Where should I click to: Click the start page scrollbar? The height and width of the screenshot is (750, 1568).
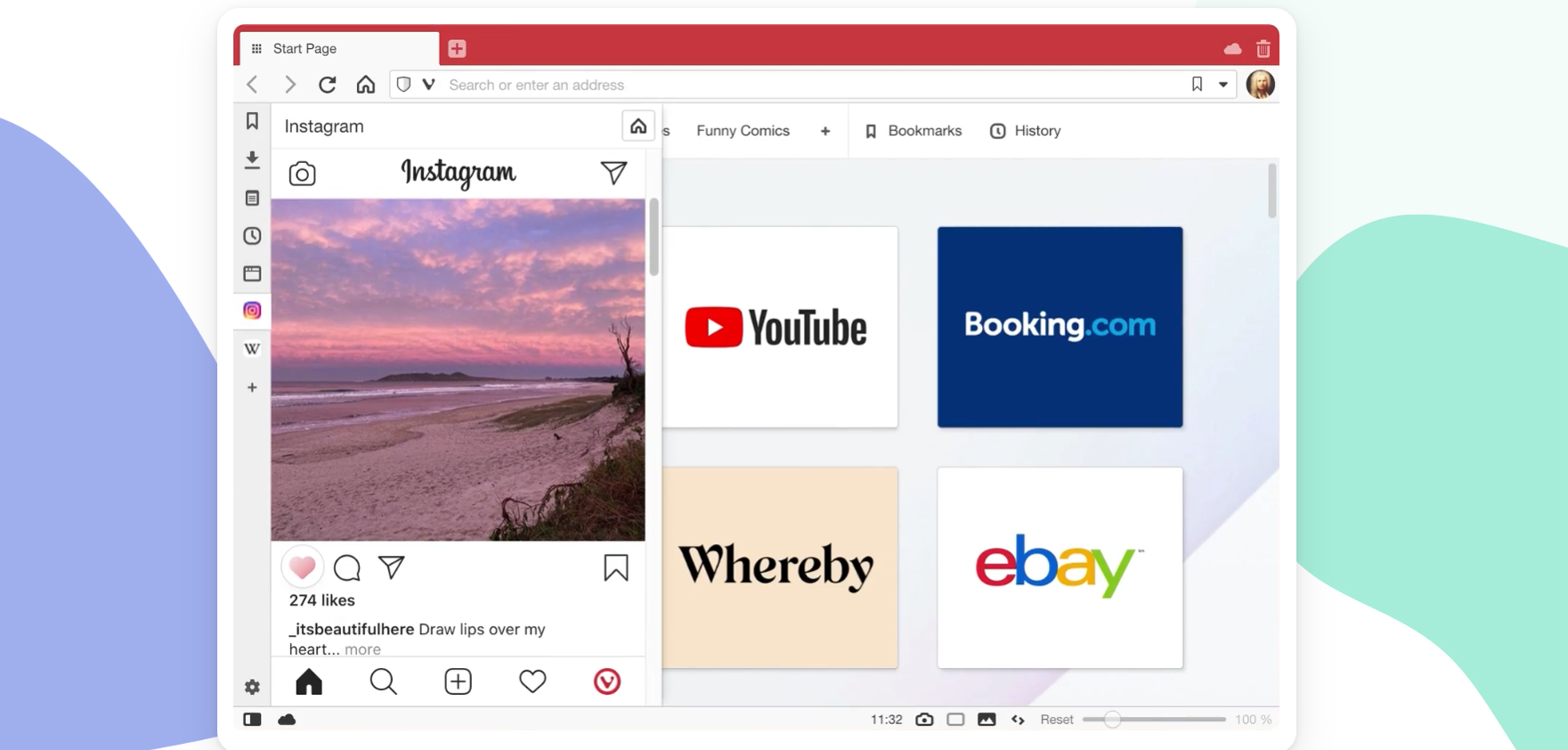coord(1272,191)
